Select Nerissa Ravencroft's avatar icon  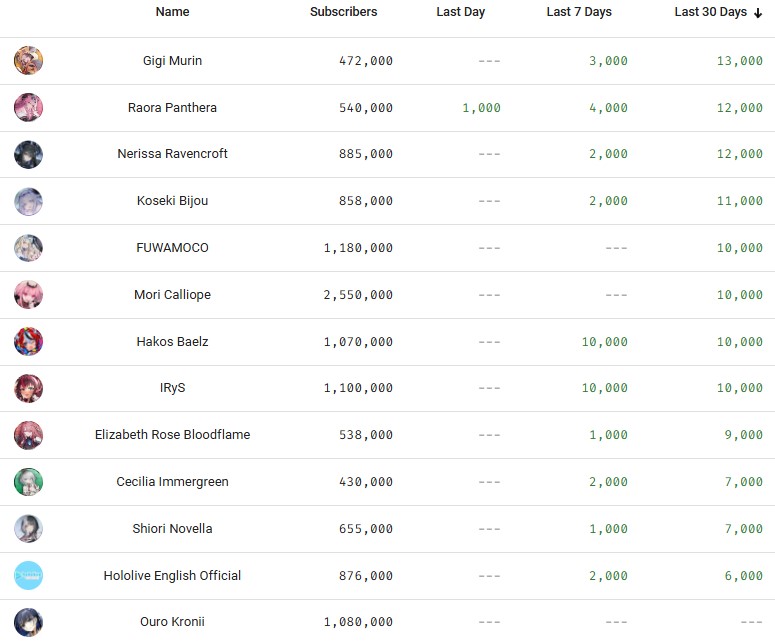tap(28, 155)
